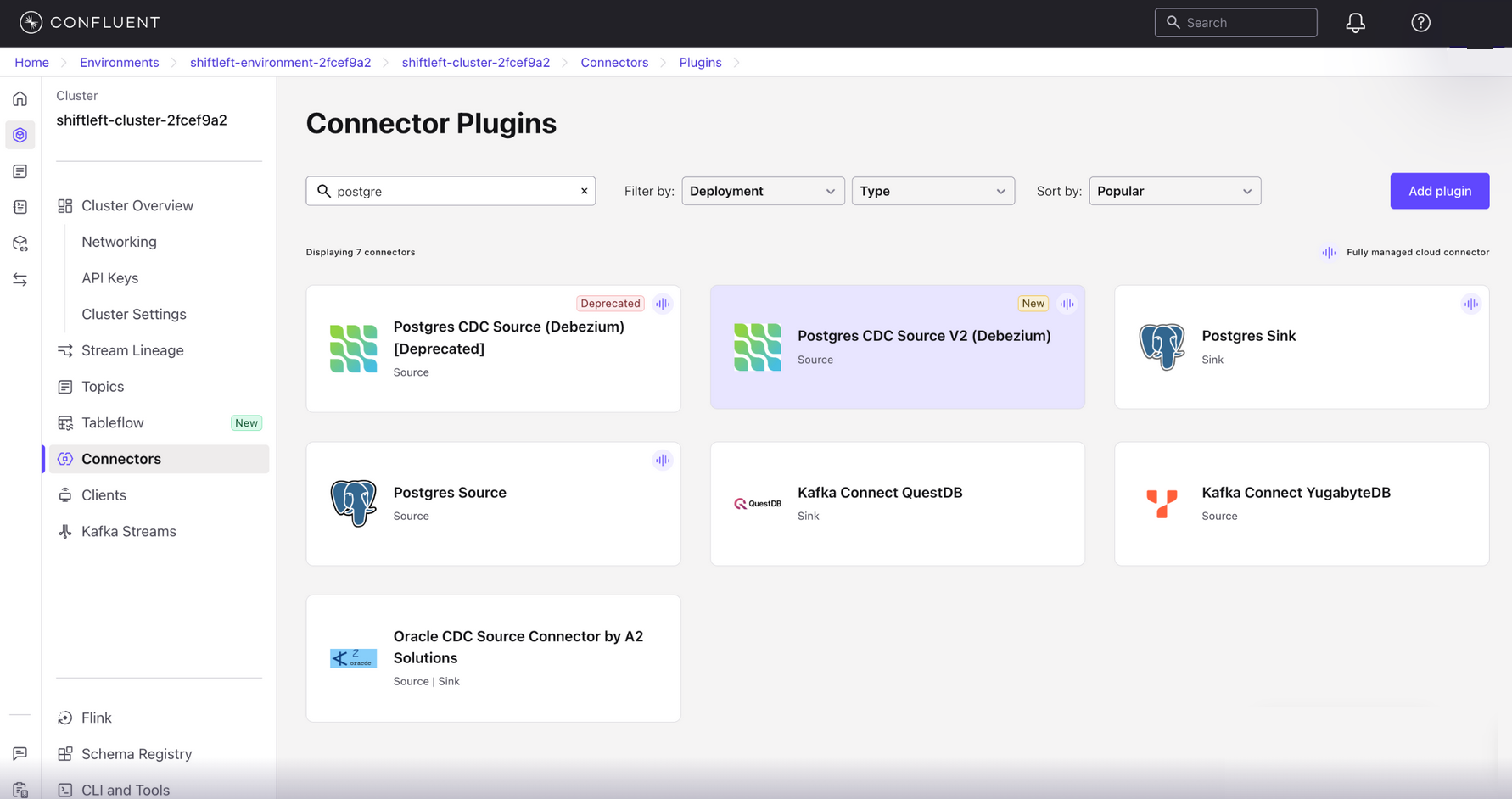Click the Postgres Sink elephant logo
The height and width of the screenshot is (799, 1512).
tap(1162, 347)
